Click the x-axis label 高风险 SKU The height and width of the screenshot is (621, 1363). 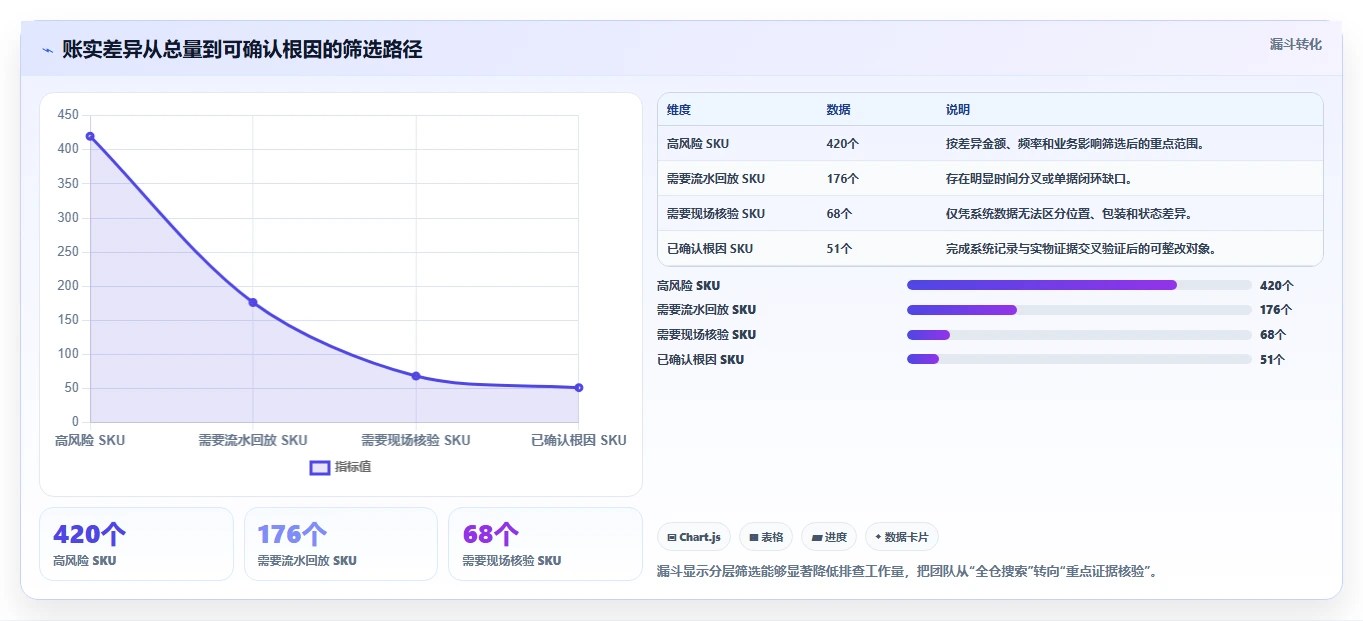[90, 440]
